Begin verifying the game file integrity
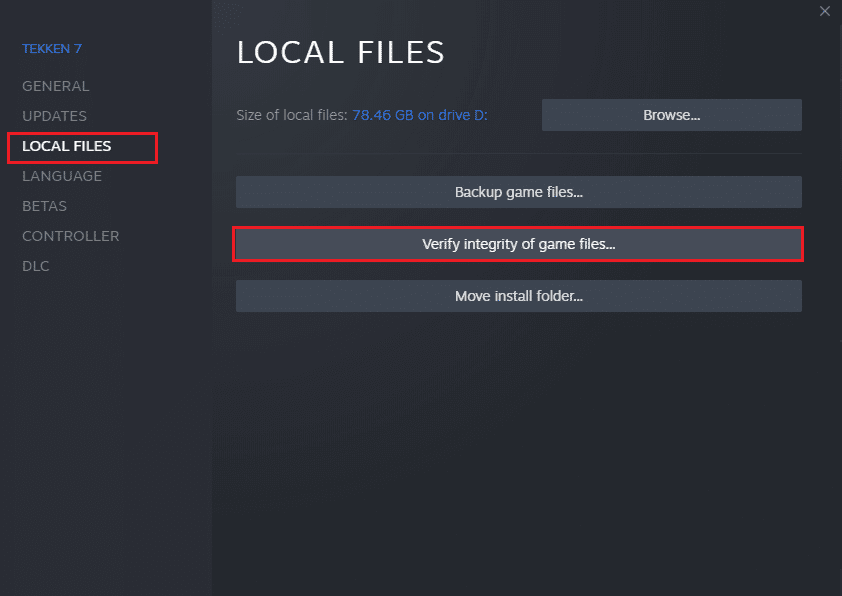This screenshot has width=842, height=596. pyautogui.click(x=518, y=244)
